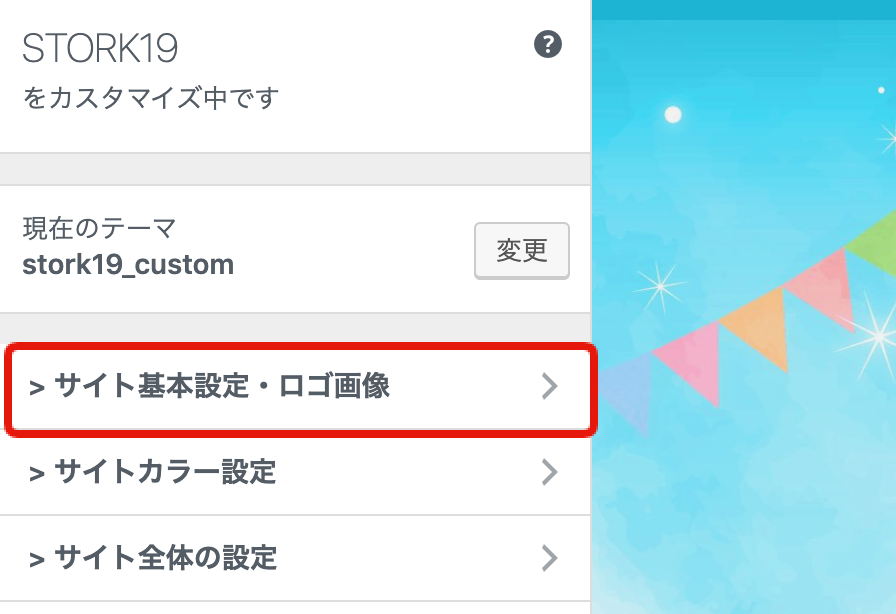Expand chevron arrow beside サイトカラー設定
Screen dimensions: 896x614
(549, 472)
